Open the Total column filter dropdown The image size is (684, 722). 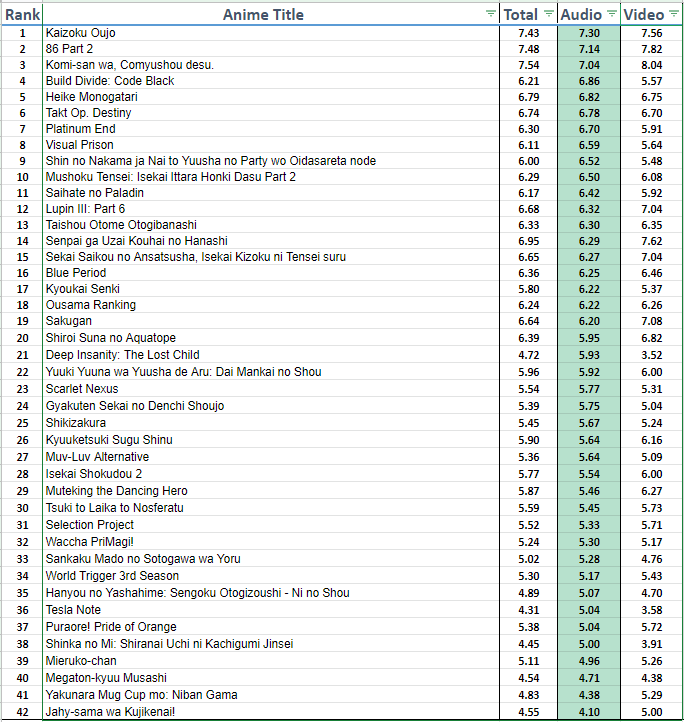click(549, 14)
